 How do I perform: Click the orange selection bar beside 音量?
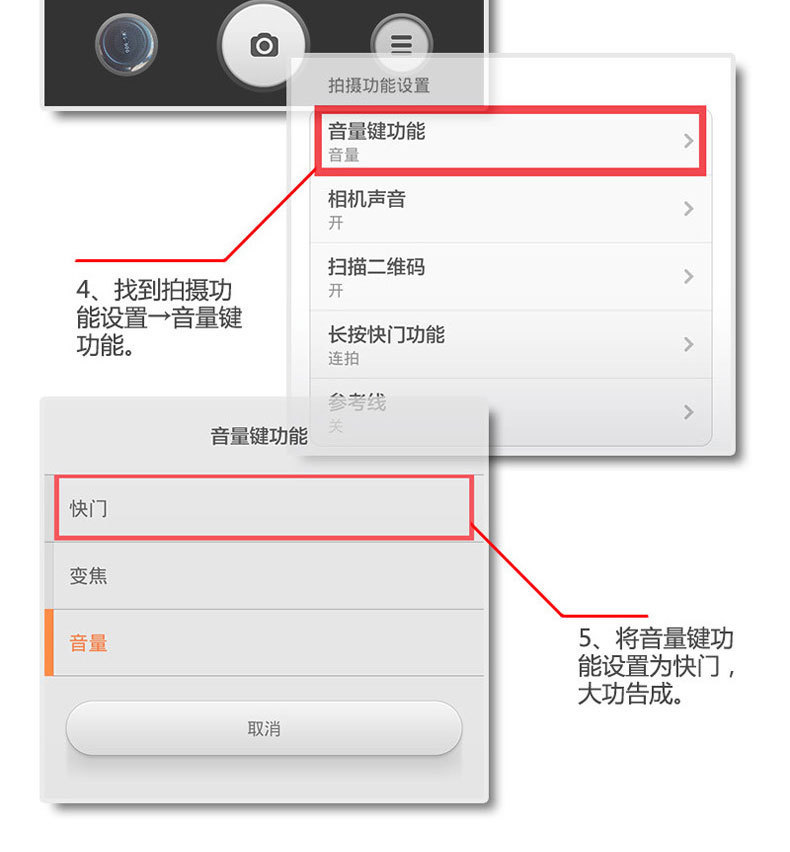coord(49,643)
